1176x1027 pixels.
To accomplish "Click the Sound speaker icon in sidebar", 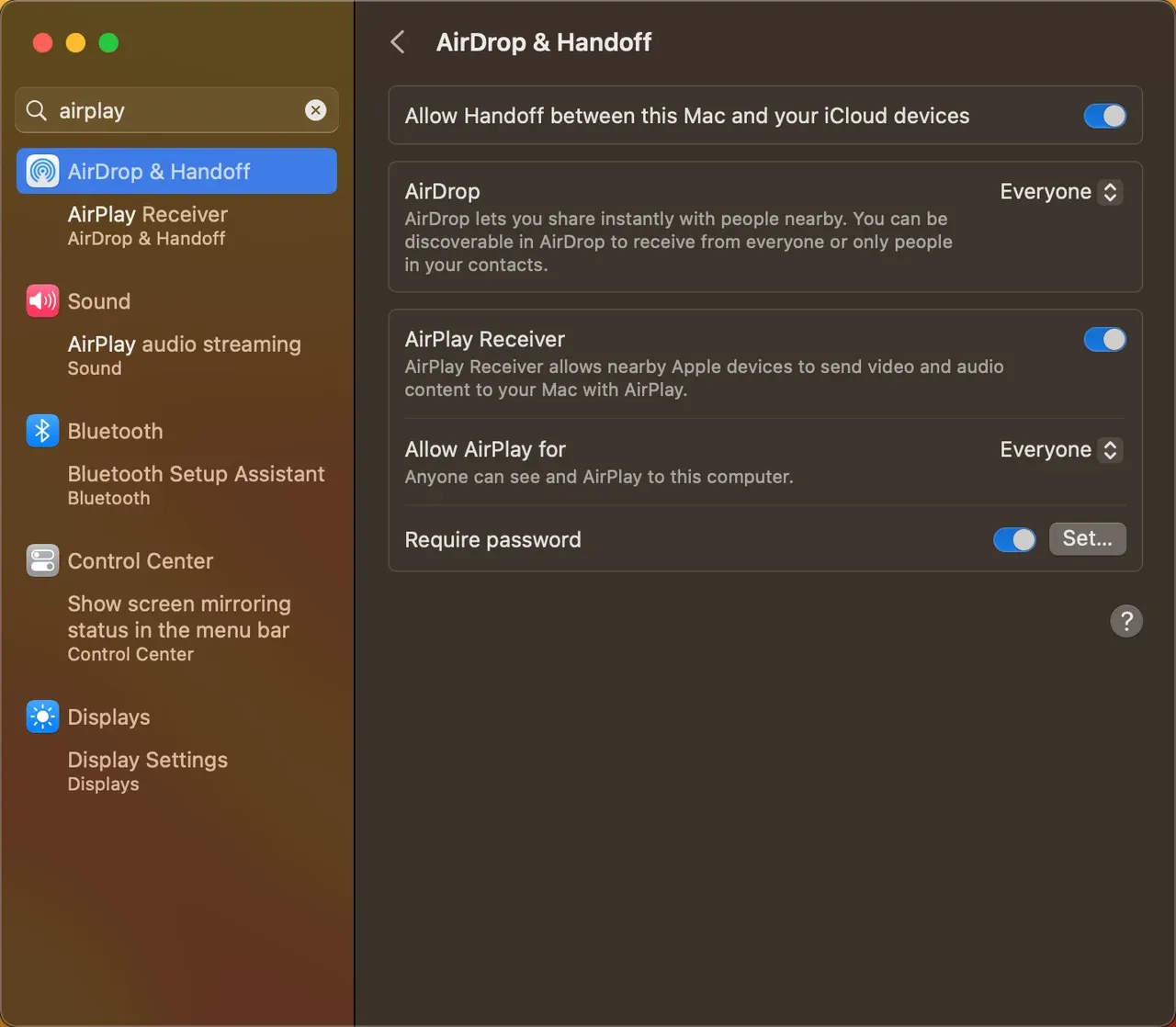I will click(42, 300).
